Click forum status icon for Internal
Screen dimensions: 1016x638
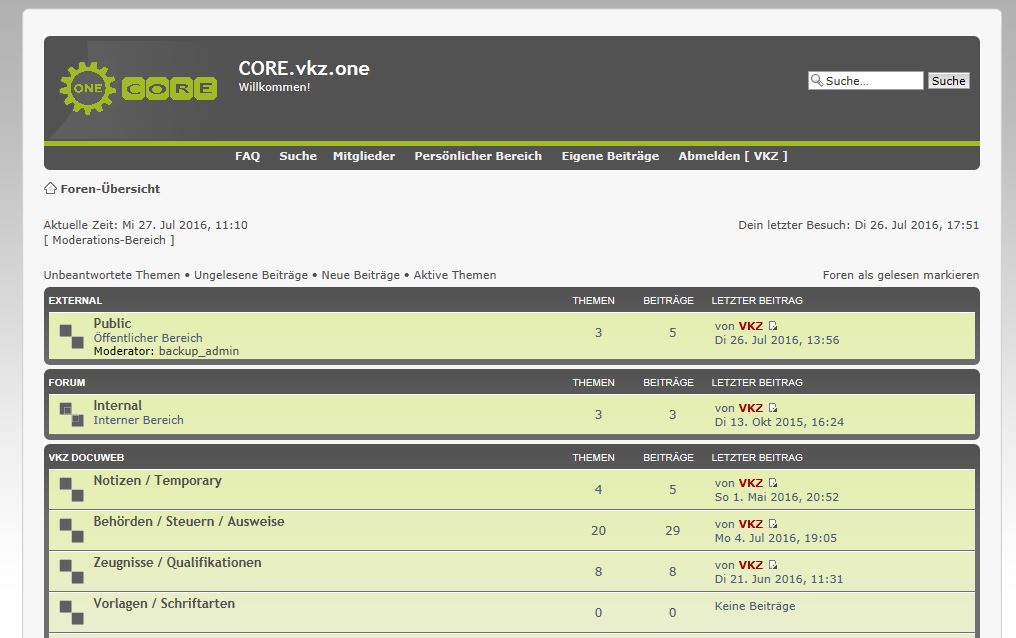pyautogui.click(x=71, y=414)
